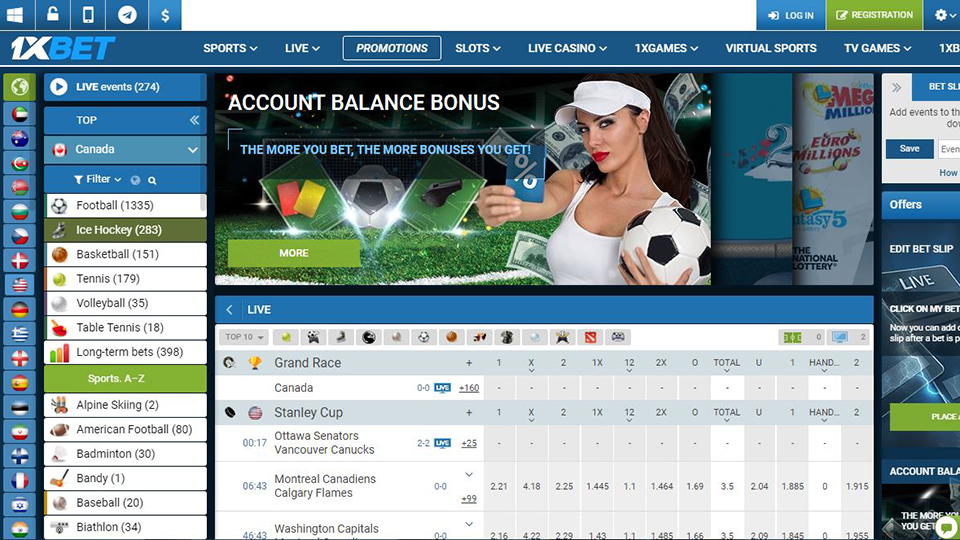Select Volleyball (35)
This screenshot has width=960, height=540.
tap(125, 303)
